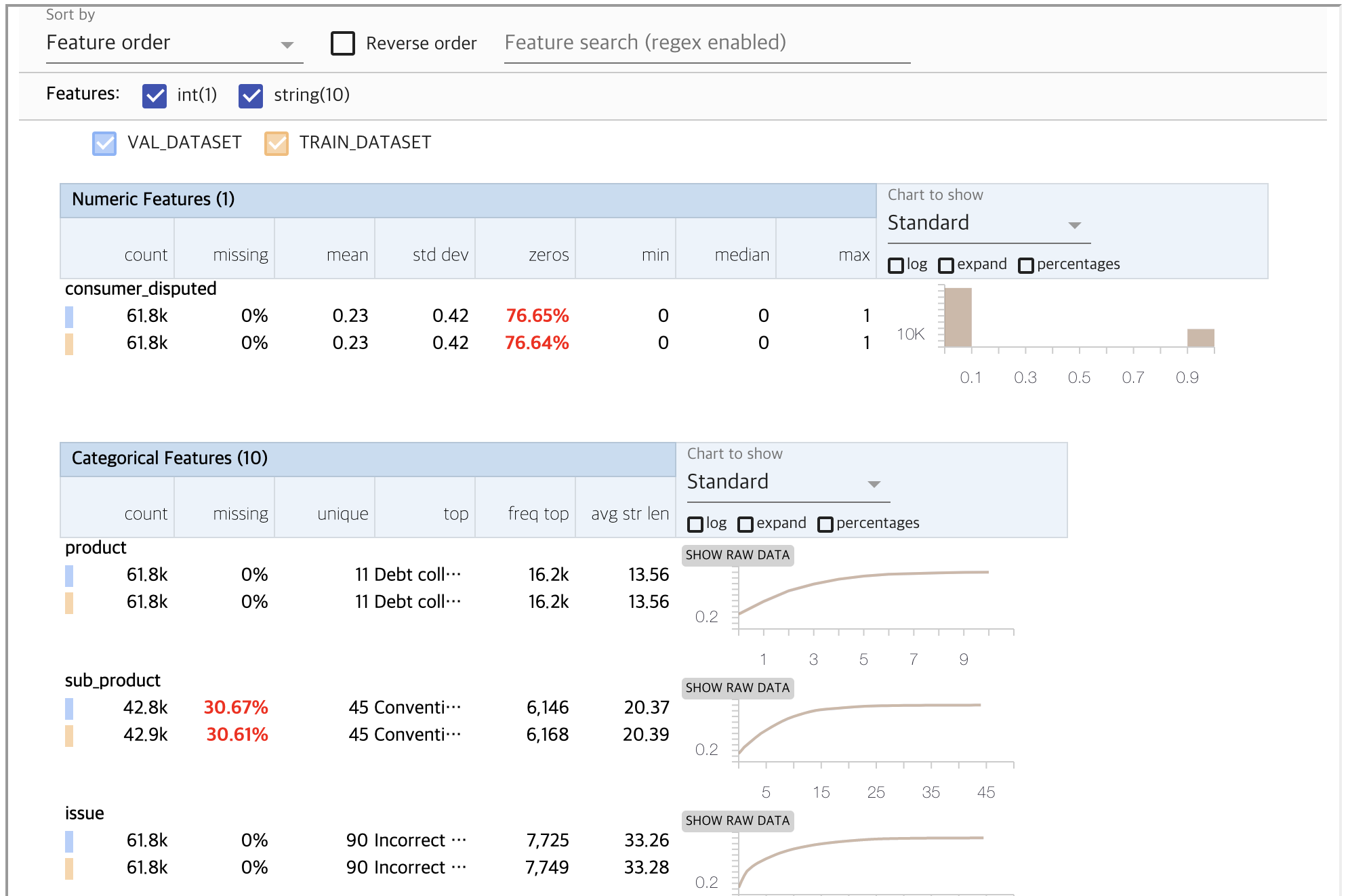
Task: Uncheck the string(10) features checkbox
Action: [251, 96]
